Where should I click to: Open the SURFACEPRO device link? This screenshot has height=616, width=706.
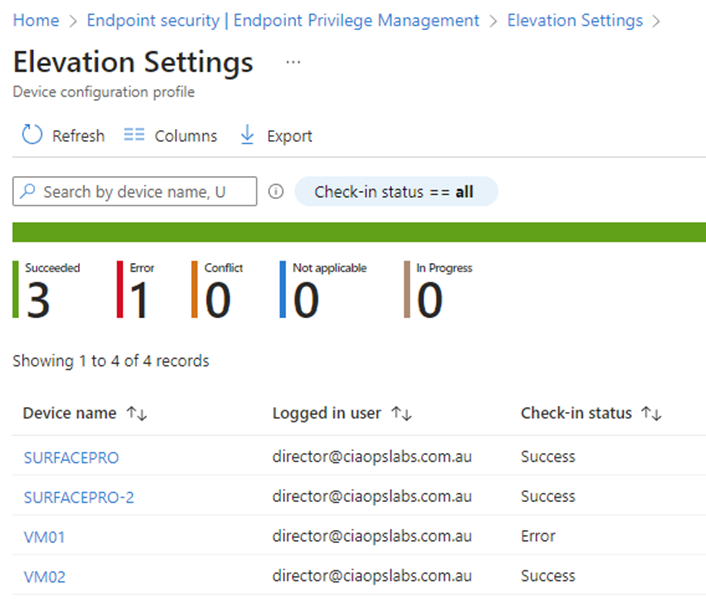[x=71, y=457]
